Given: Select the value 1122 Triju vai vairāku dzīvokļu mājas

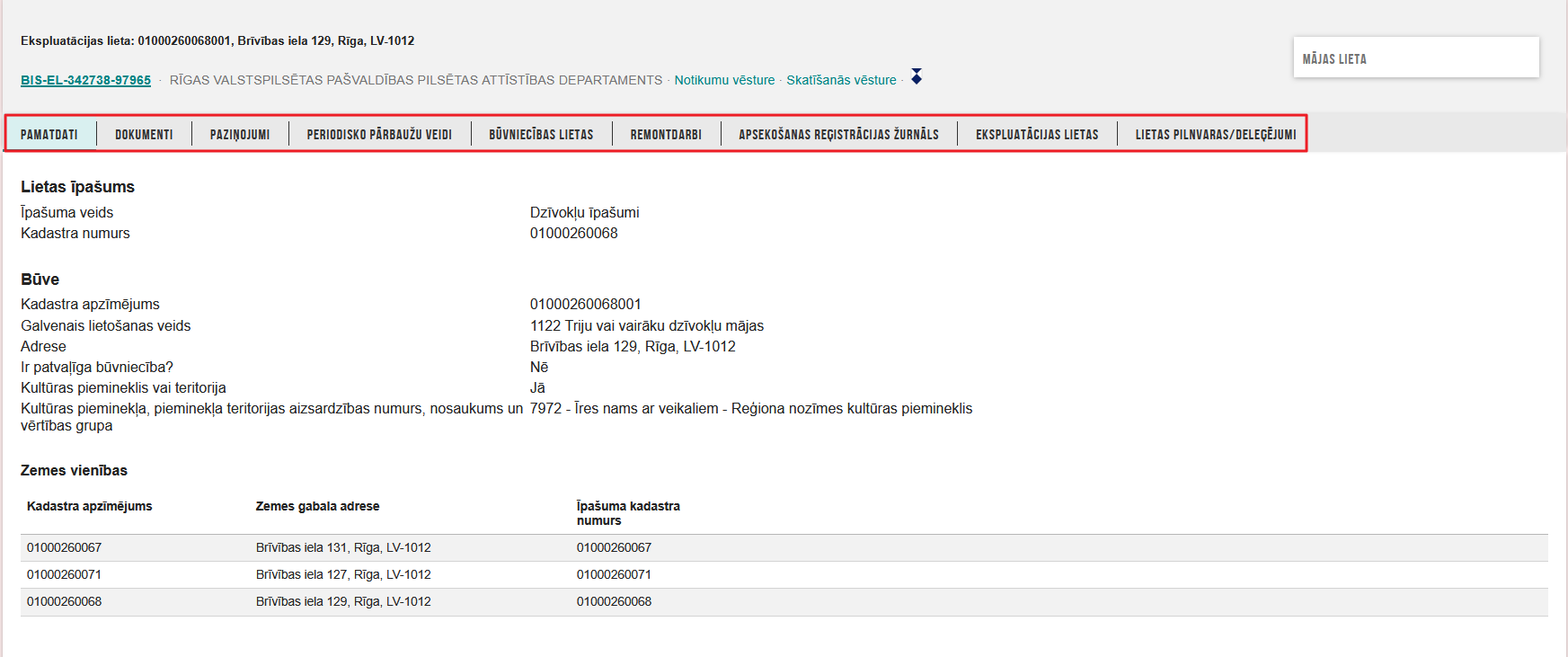Looking at the screenshot, I should click(x=647, y=325).
